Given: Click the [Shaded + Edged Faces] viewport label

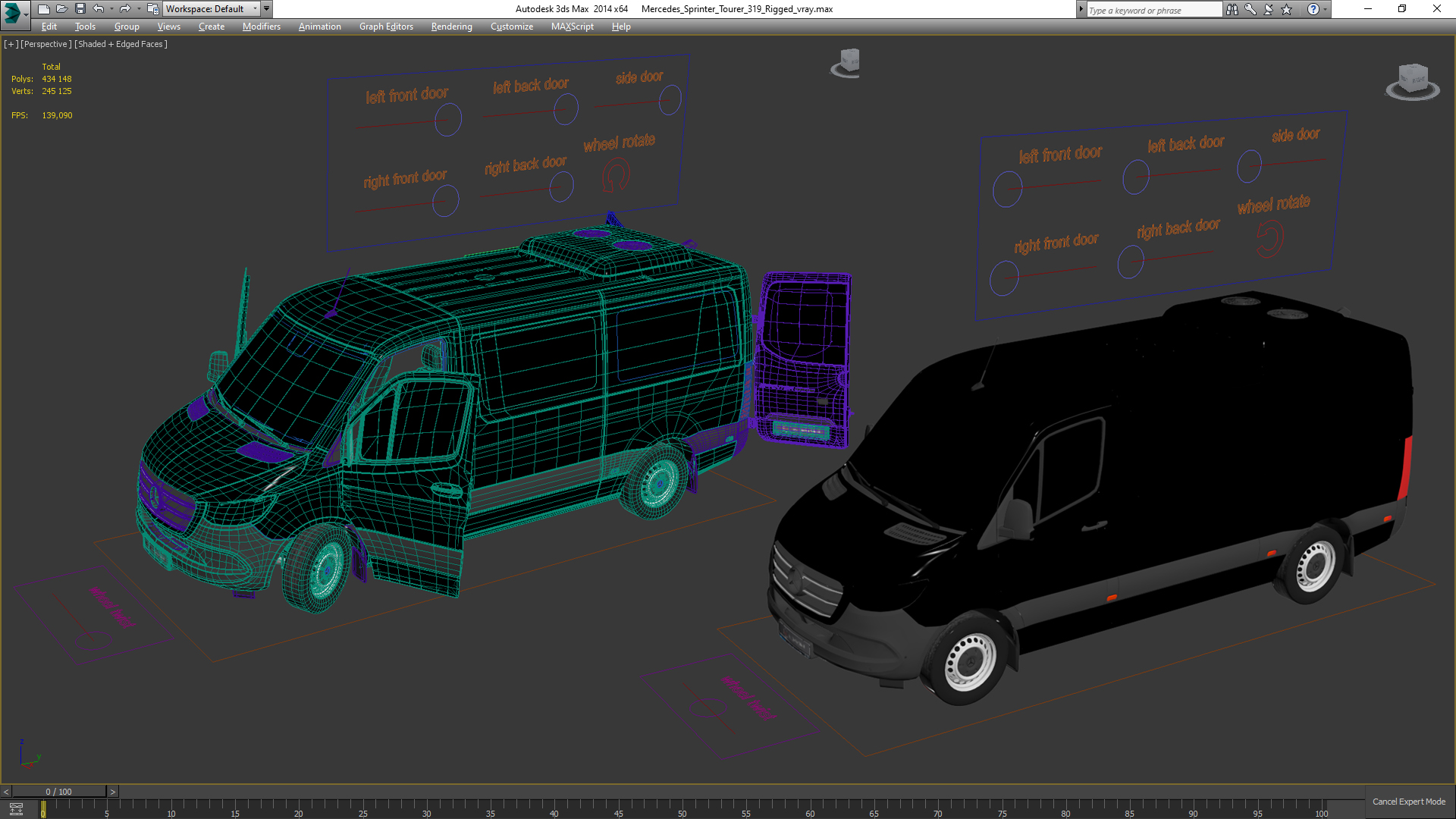Looking at the screenshot, I should click(x=121, y=44).
